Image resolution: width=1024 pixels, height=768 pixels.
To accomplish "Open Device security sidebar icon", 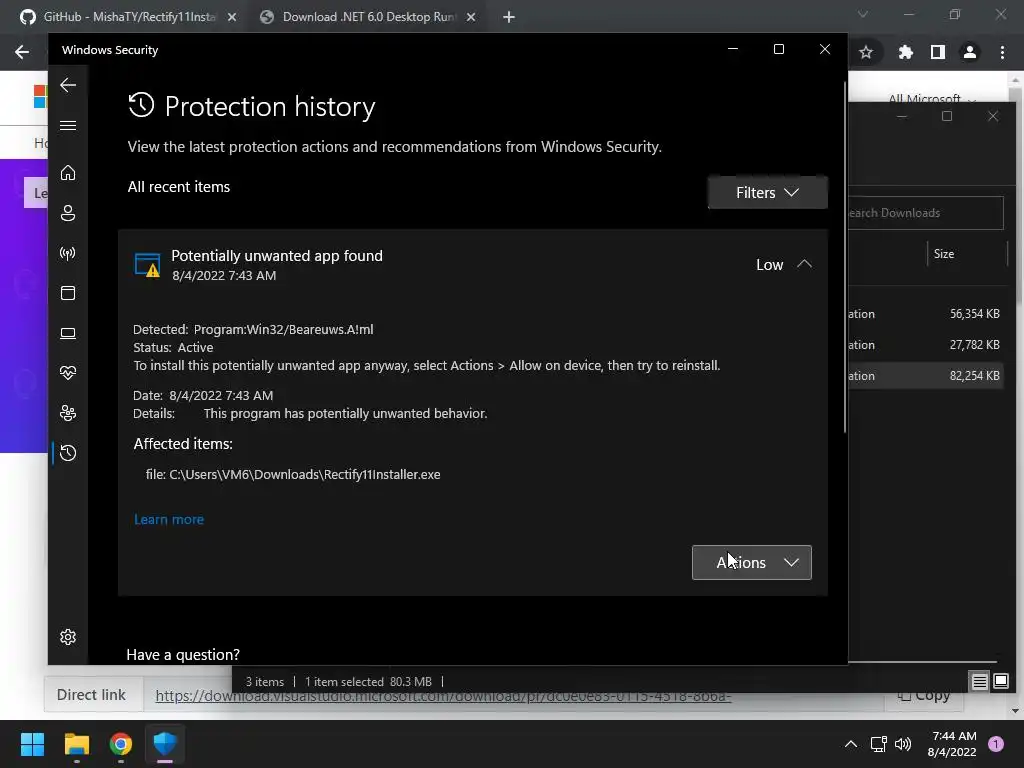I will [x=68, y=334].
